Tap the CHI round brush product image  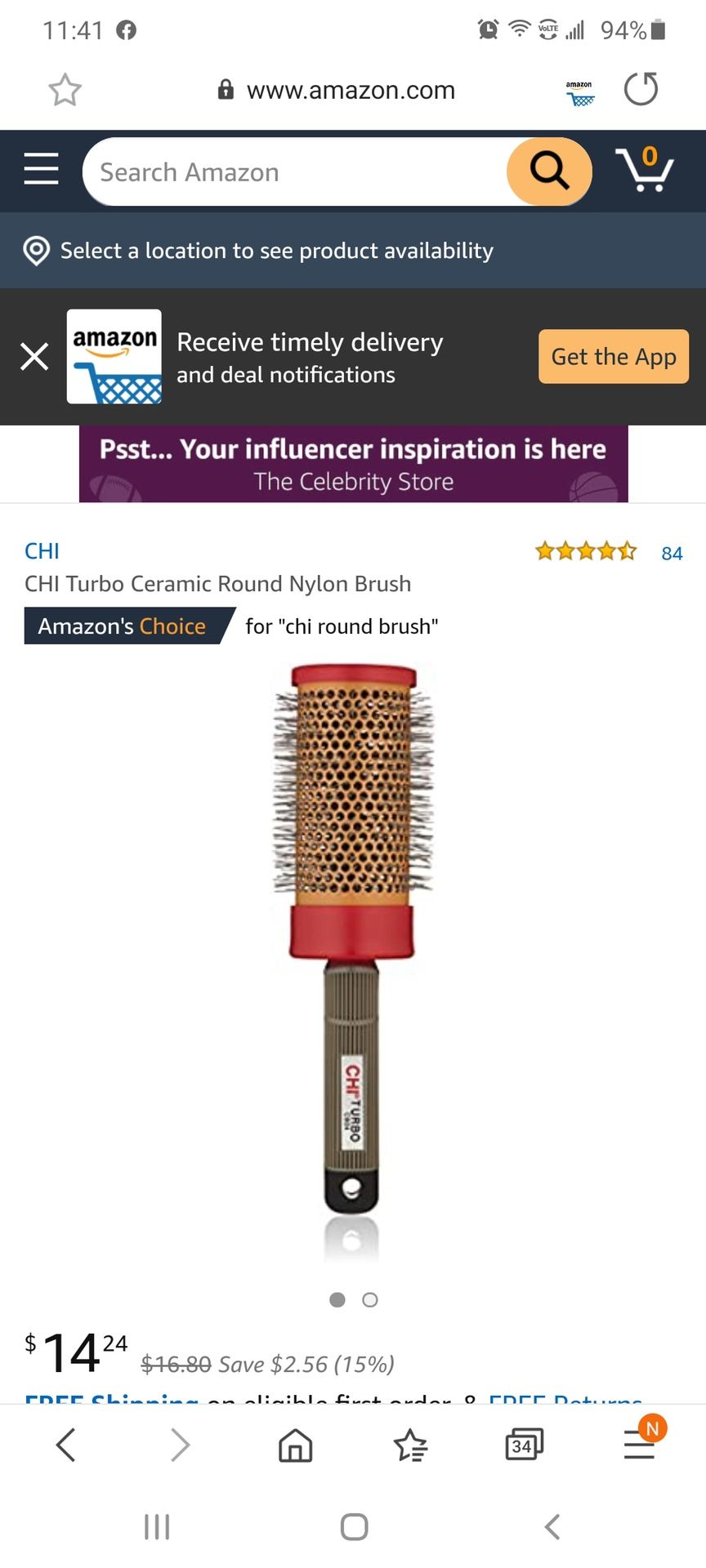[352, 939]
